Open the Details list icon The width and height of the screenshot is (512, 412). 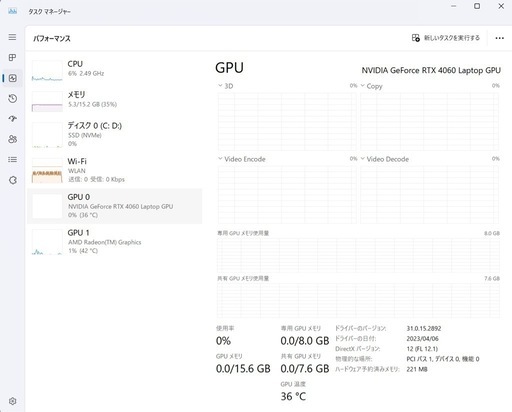tap(13, 160)
